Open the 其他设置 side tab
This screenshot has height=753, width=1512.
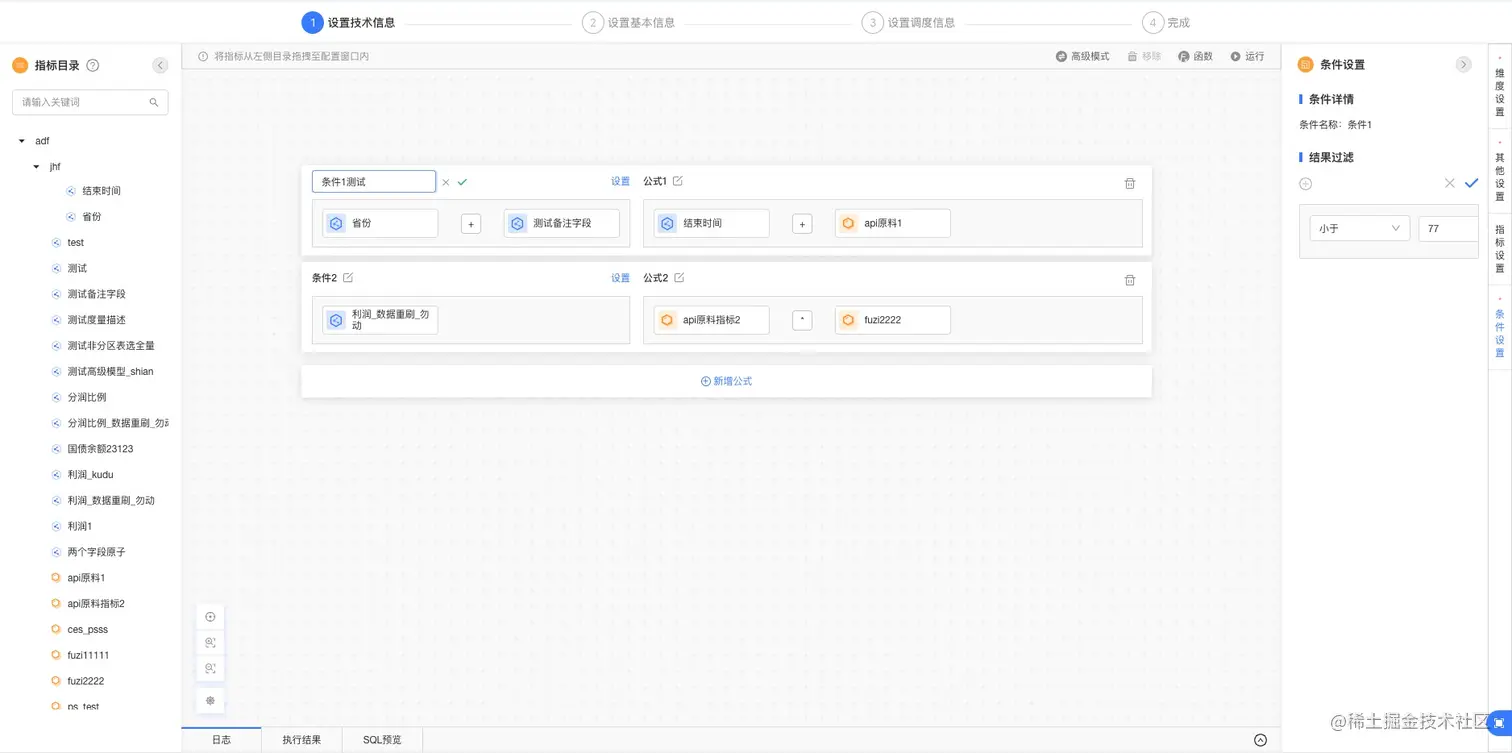1499,172
